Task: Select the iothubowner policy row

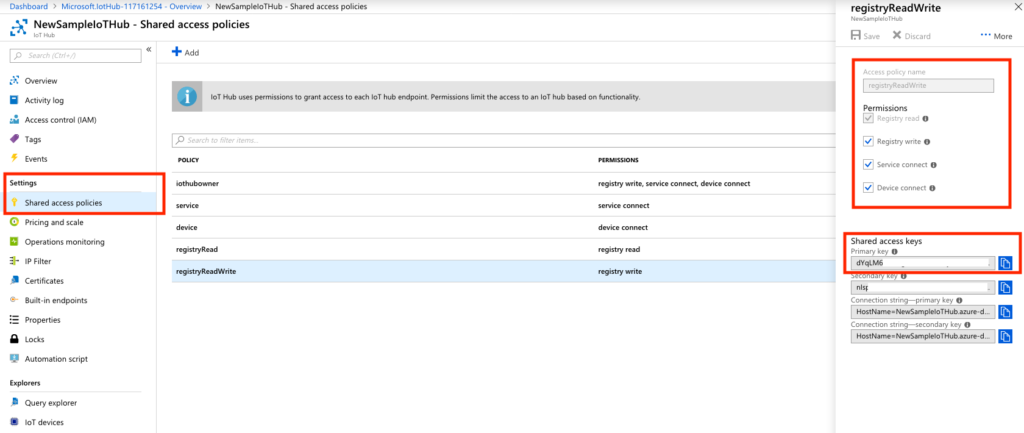Action: 503,184
